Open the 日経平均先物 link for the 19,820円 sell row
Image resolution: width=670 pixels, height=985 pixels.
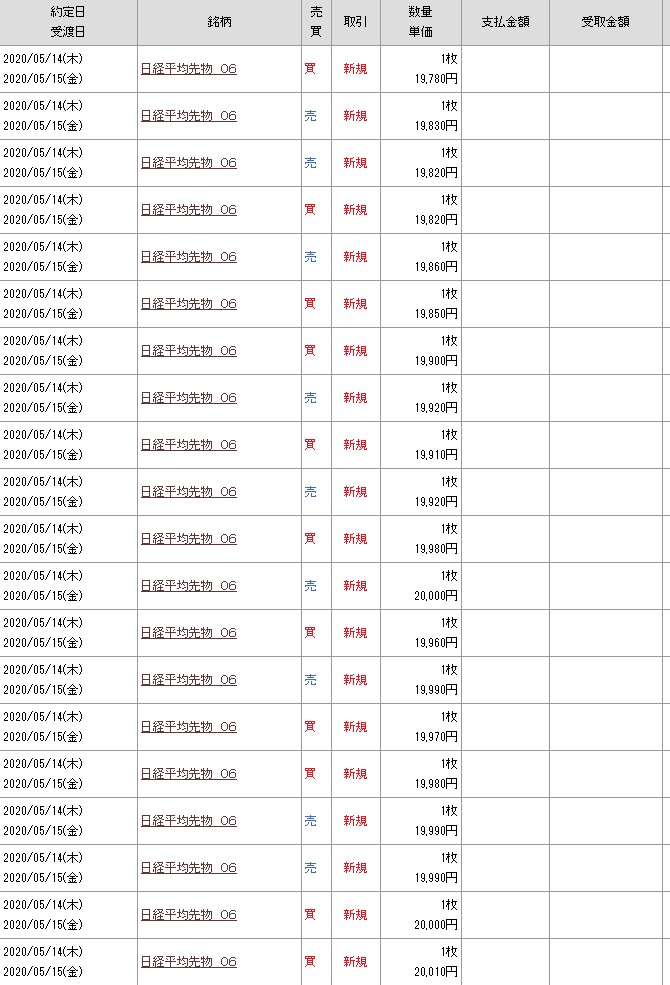[x=188, y=163]
